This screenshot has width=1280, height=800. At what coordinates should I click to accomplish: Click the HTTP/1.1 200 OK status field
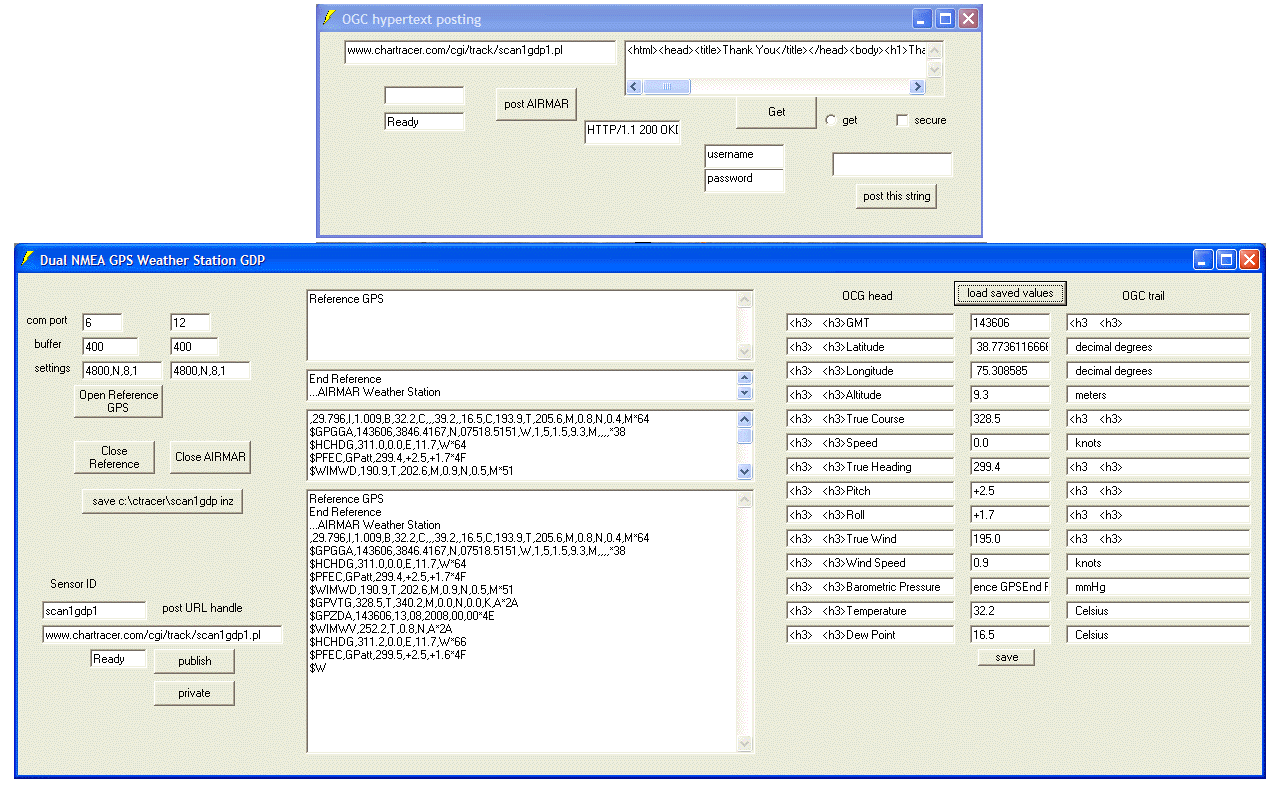click(632, 132)
